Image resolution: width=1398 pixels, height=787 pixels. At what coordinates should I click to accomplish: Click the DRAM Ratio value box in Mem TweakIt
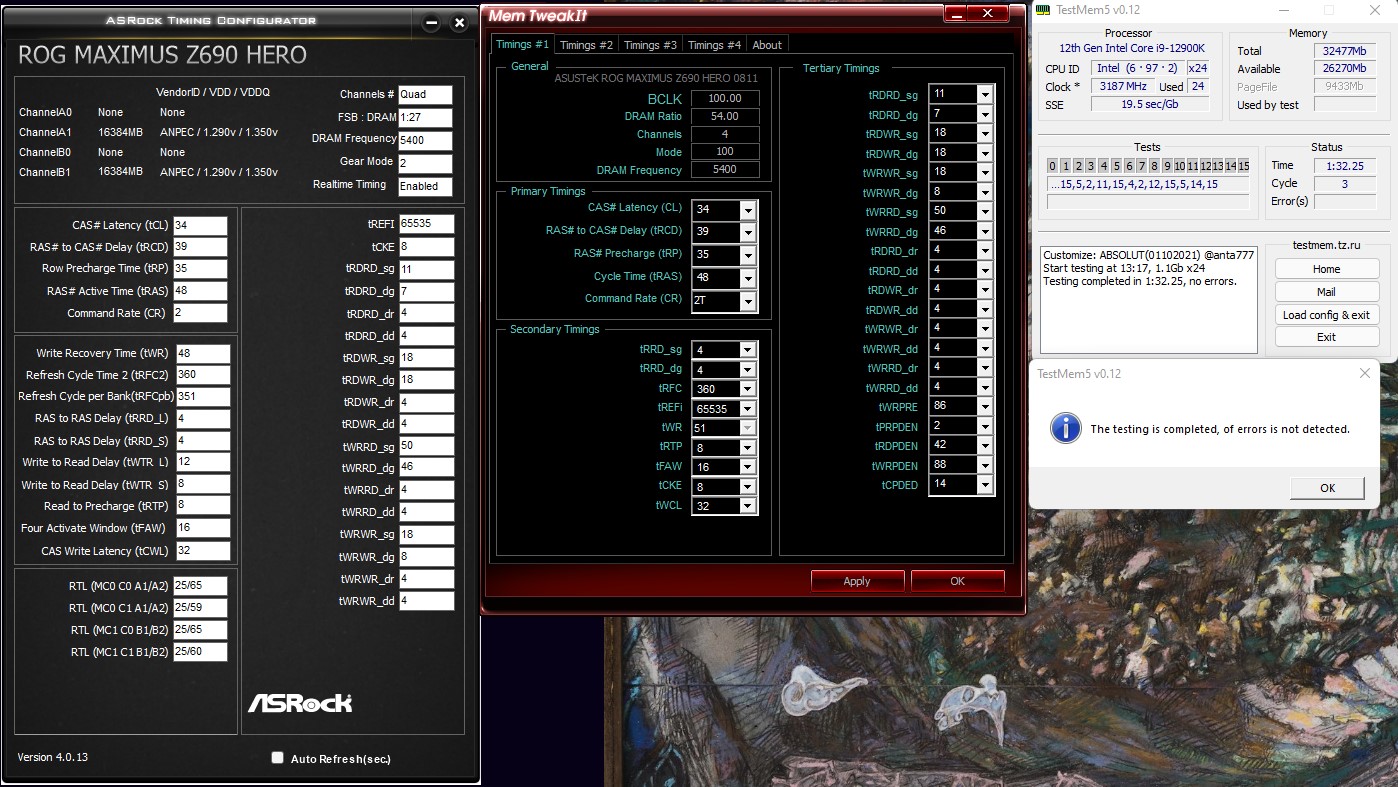point(724,116)
